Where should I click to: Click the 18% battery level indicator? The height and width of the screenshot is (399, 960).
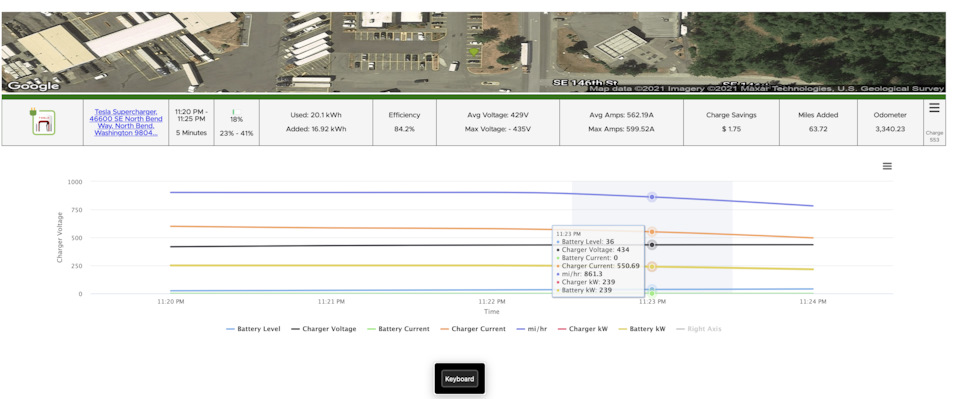(236, 116)
